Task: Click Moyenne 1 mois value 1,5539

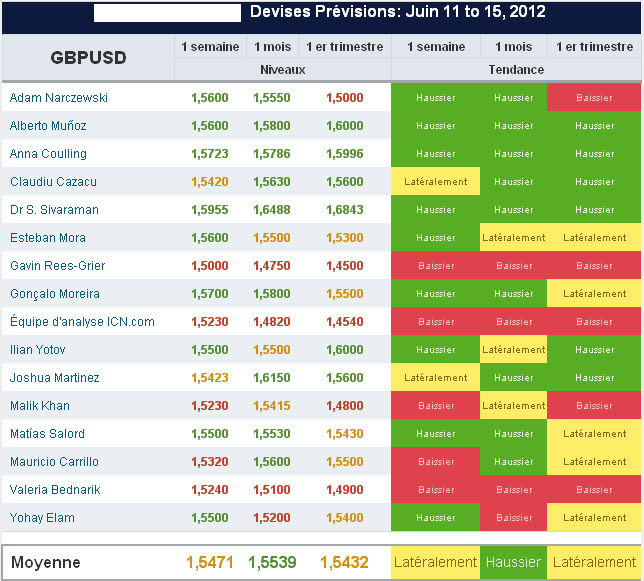Action: [272, 562]
